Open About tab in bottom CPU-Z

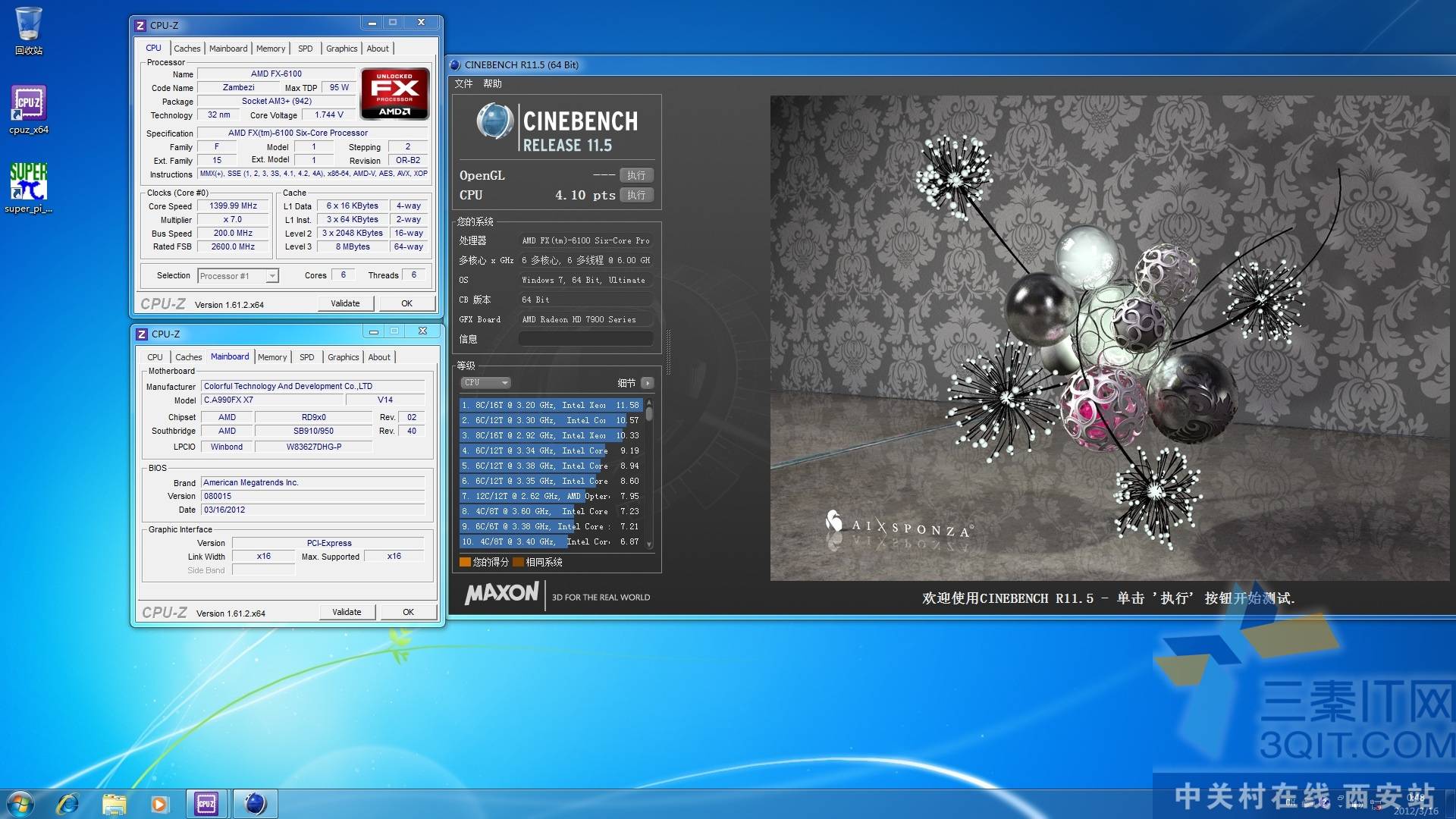(379, 357)
